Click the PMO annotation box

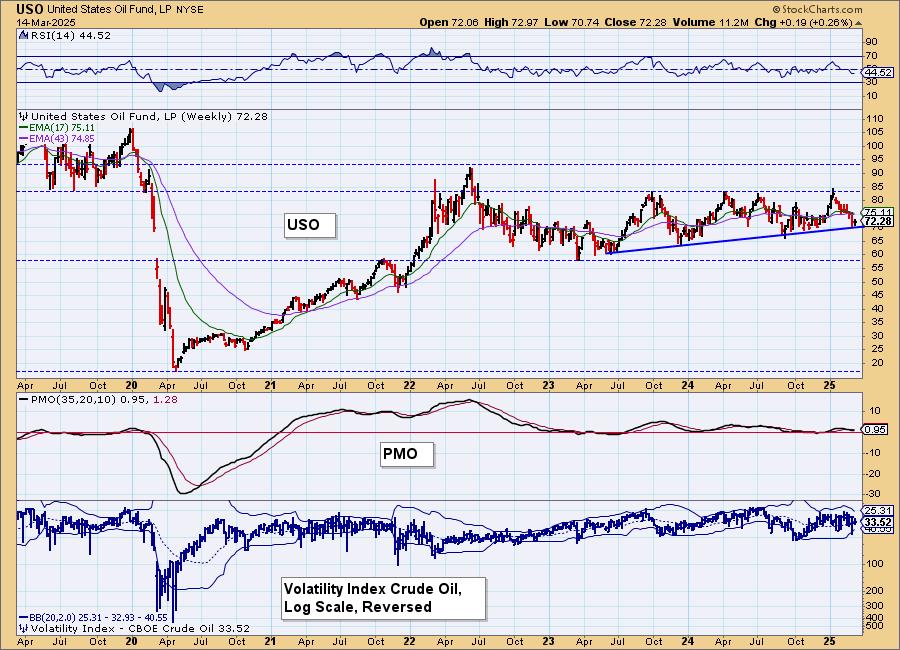[x=406, y=454]
